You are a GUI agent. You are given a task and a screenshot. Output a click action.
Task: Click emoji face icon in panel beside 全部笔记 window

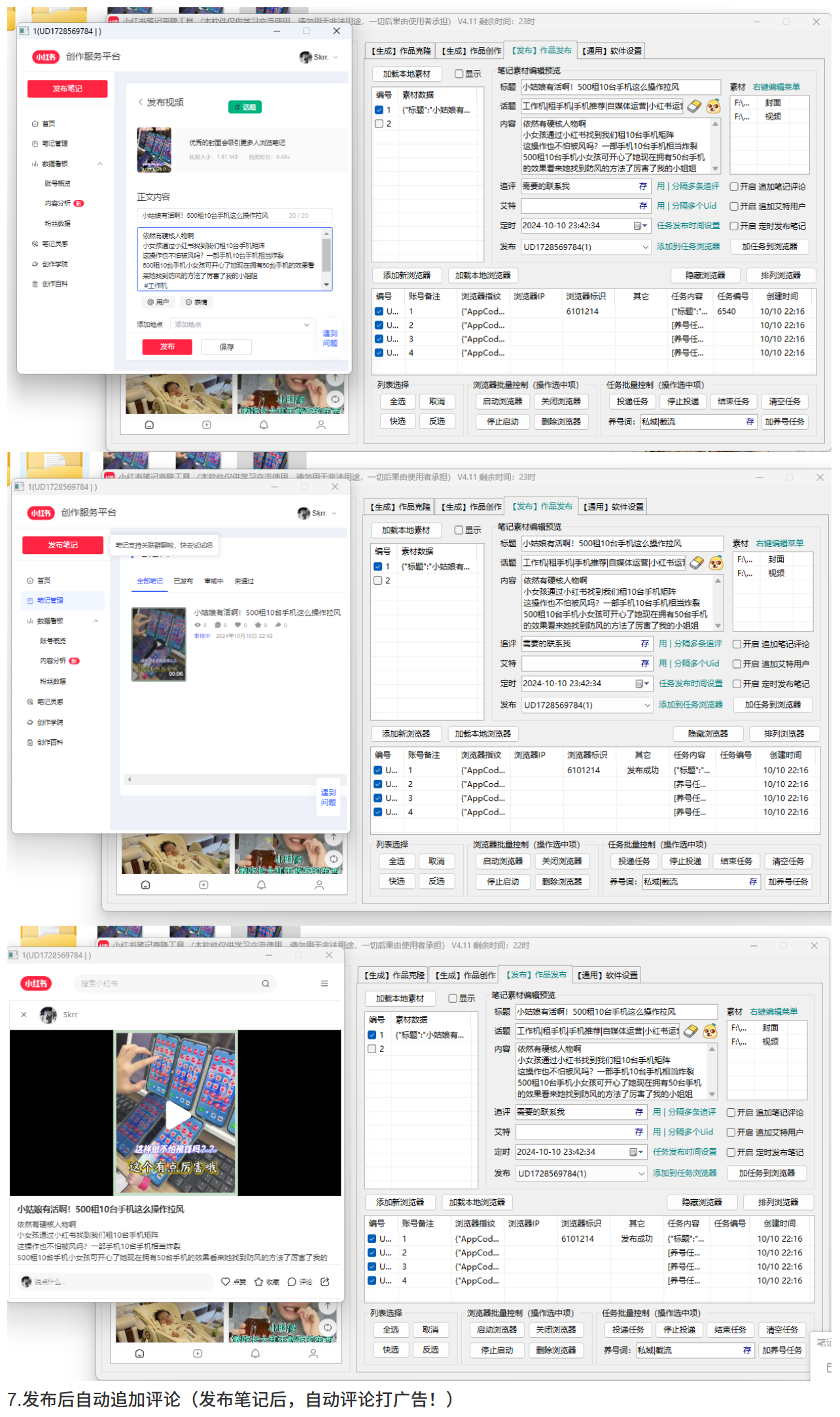point(716,563)
